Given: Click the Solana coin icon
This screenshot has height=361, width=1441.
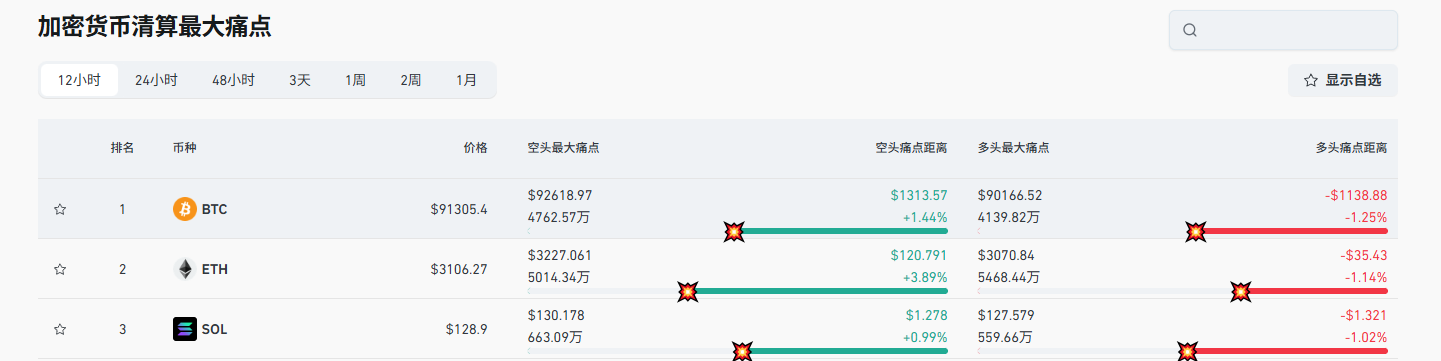Looking at the screenshot, I should coord(185,329).
